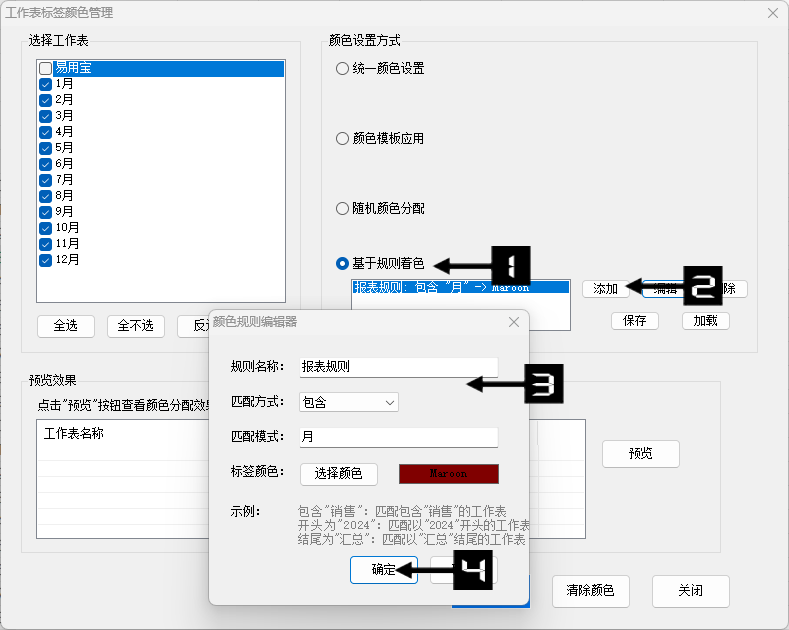Image resolution: width=789 pixels, height=630 pixels.
Task: Close the 工作表标签颜色管理 window
Action: 772,13
